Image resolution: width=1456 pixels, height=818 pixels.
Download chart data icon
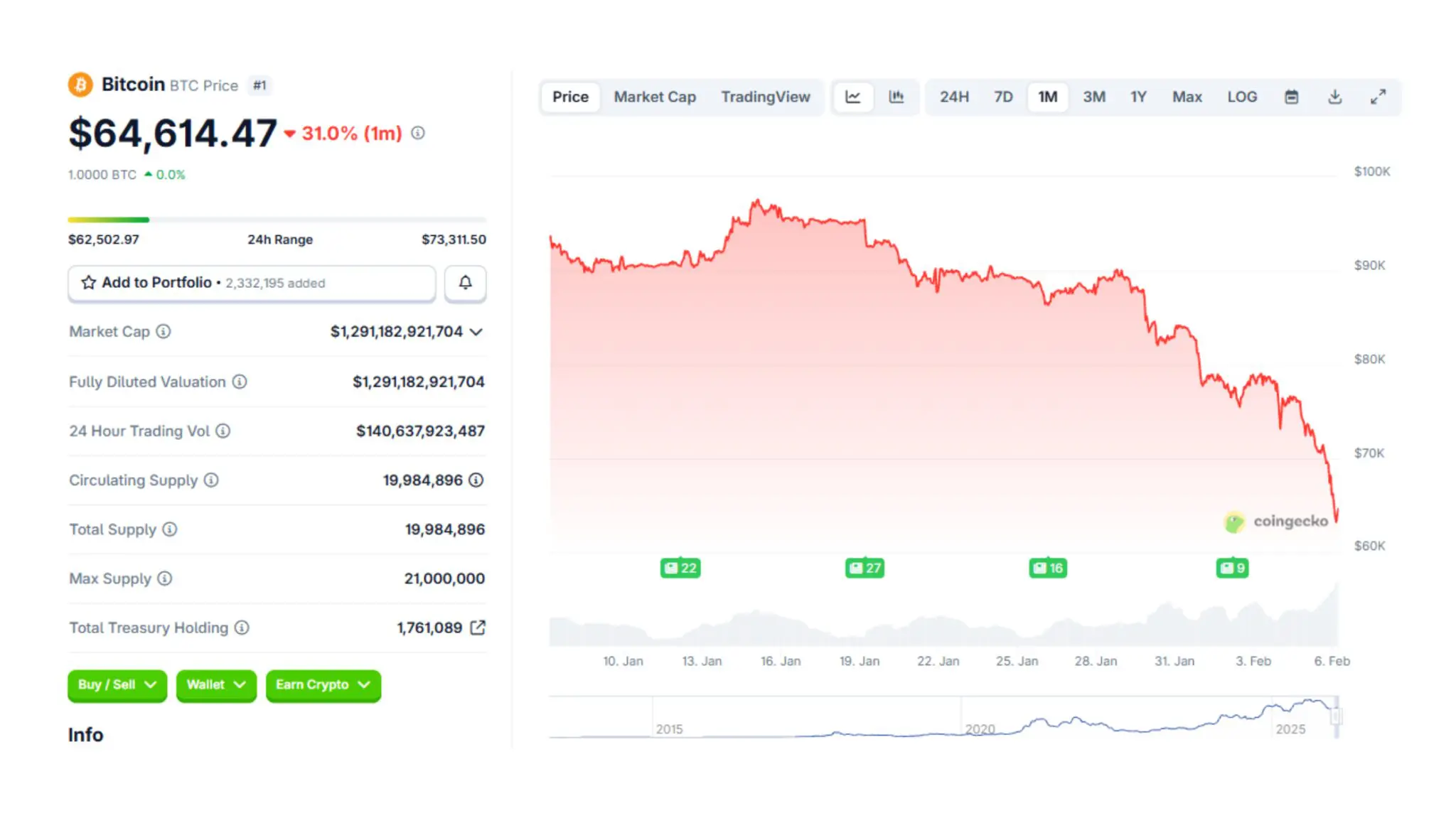pyautogui.click(x=1334, y=97)
